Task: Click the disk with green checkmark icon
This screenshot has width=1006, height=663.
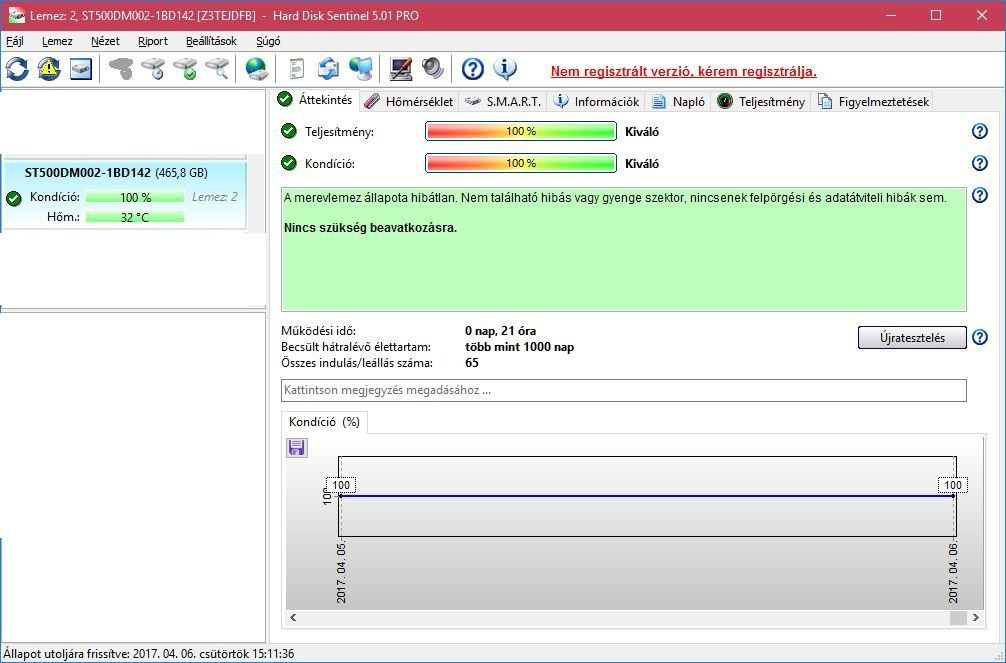Action: point(186,69)
